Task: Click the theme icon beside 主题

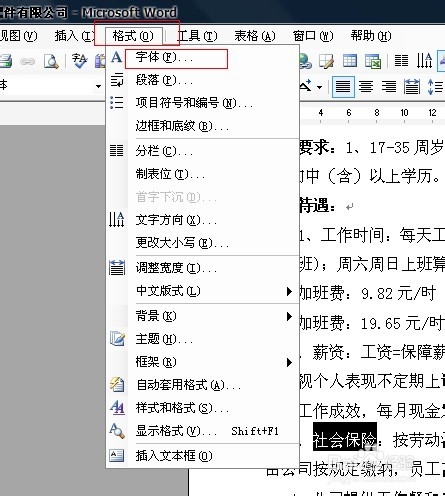Action: coord(117,339)
